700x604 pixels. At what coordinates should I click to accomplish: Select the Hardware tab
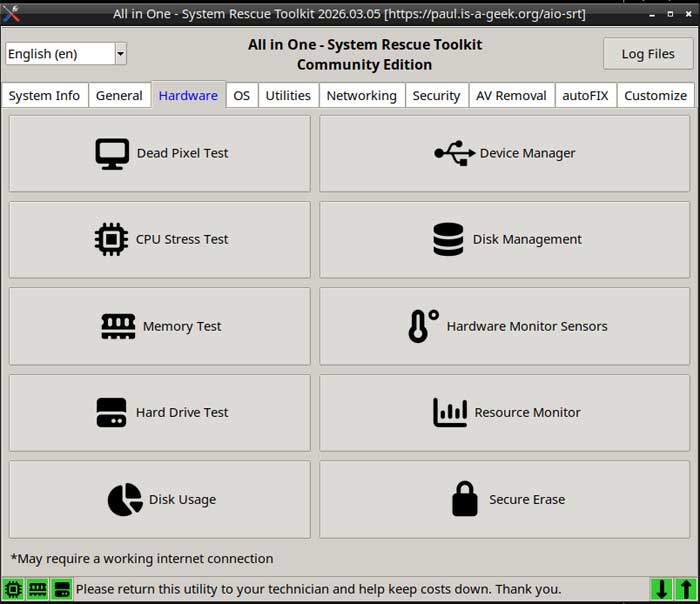pos(188,95)
